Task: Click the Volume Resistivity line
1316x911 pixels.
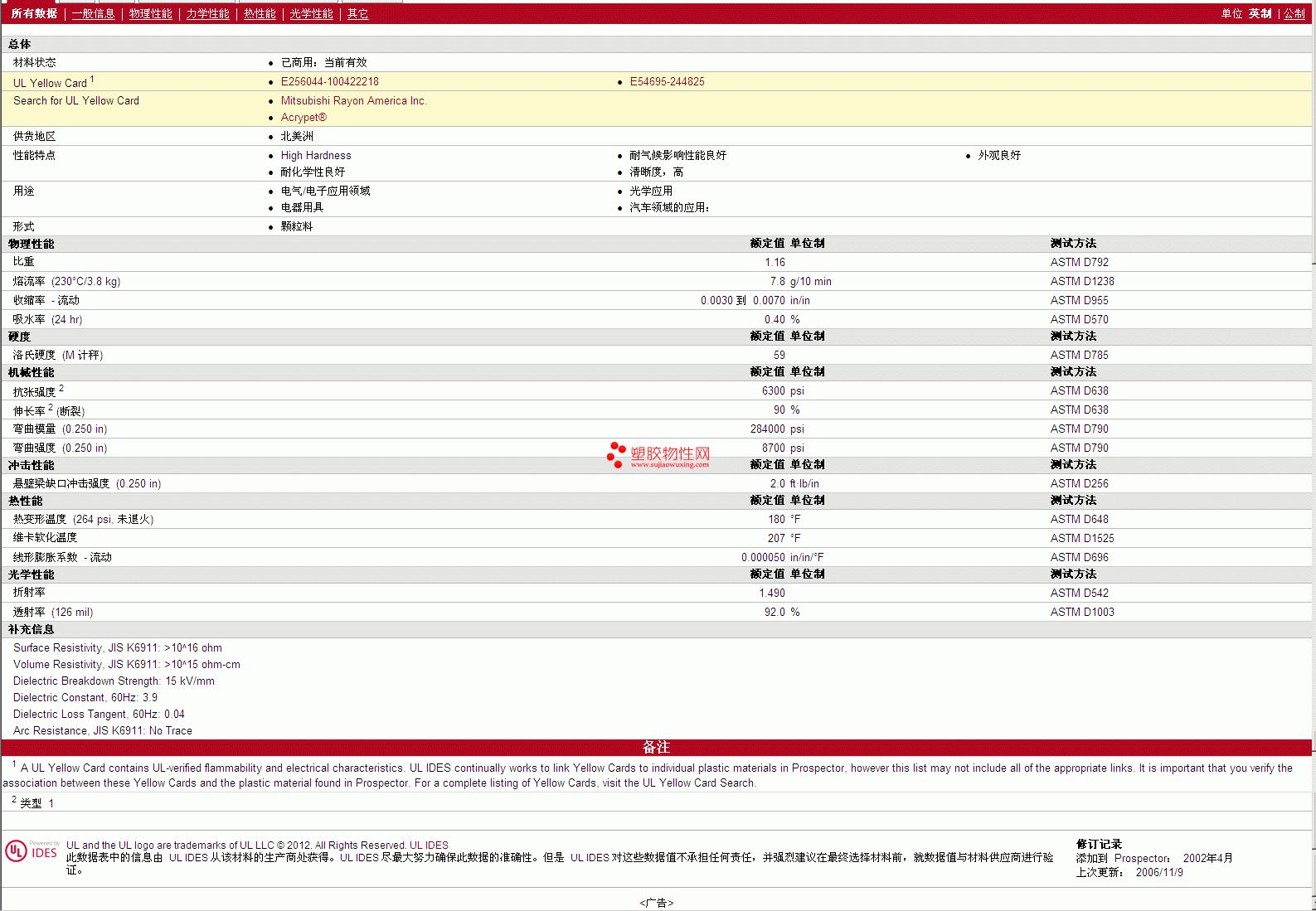Action: [x=127, y=665]
